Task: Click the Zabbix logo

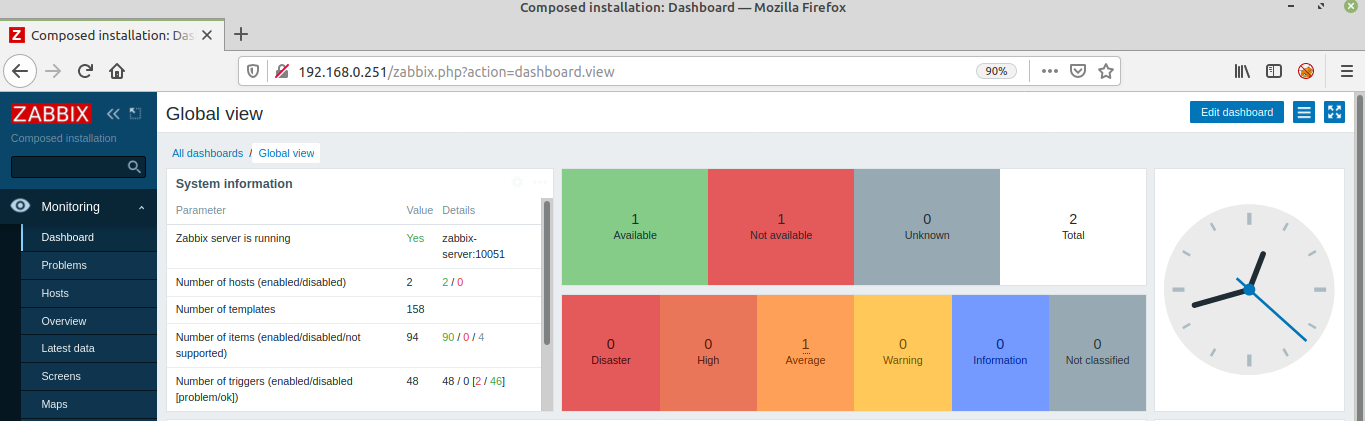Action: [51, 113]
